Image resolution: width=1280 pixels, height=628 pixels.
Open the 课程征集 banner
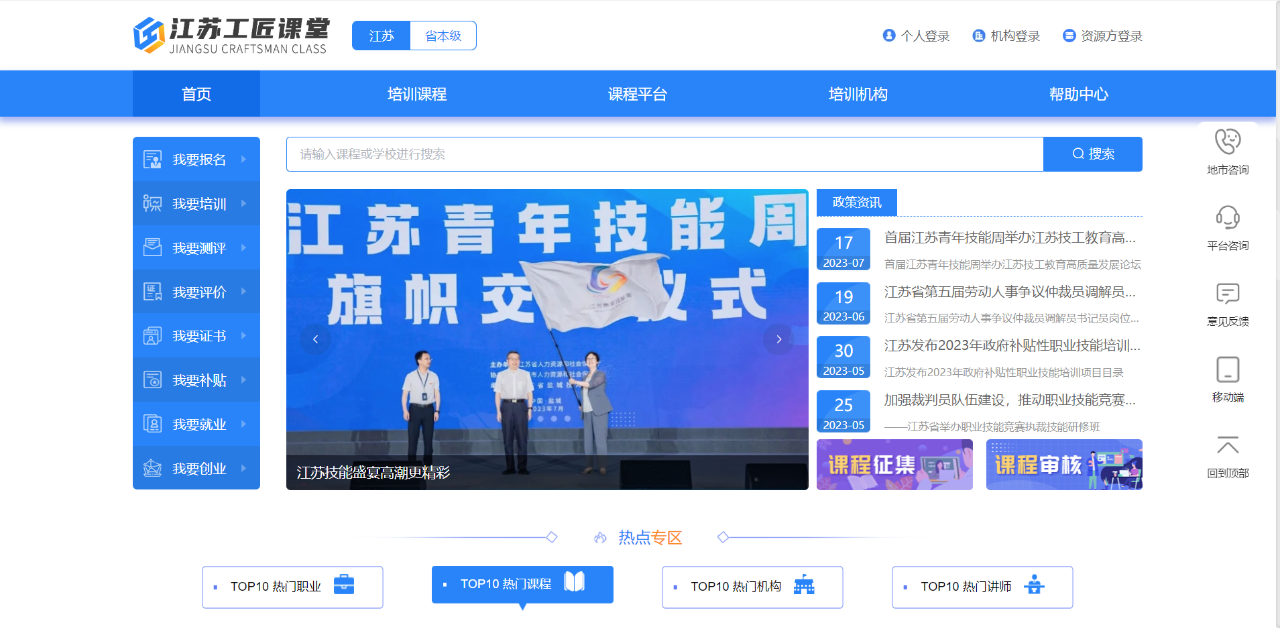click(895, 464)
